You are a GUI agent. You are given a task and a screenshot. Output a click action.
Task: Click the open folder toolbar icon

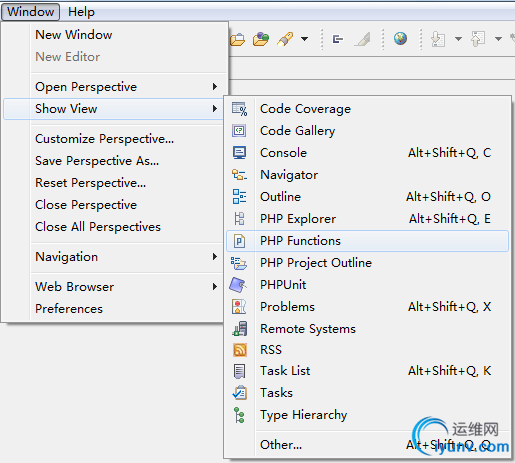pos(238,39)
